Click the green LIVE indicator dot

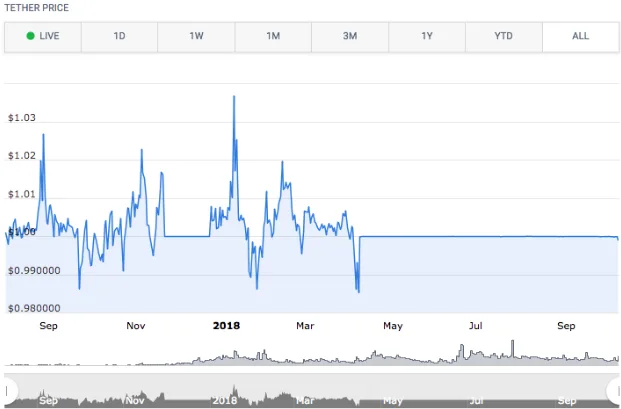tap(31, 36)
